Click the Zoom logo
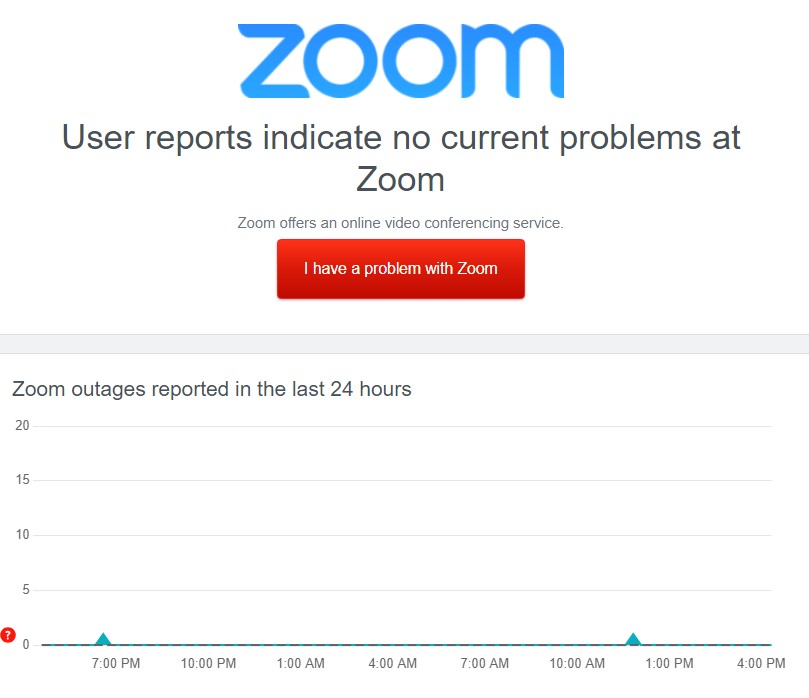The height and width of the screenshot is (698, 809). pyautogui.click(x=400, y=60)
